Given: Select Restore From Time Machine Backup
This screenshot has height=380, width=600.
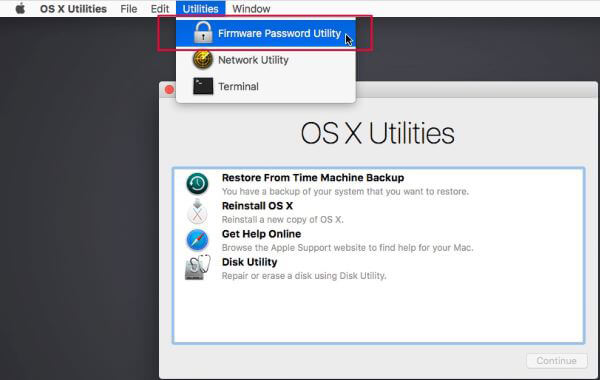Looking at the screenshot, I should coord(378,184).
